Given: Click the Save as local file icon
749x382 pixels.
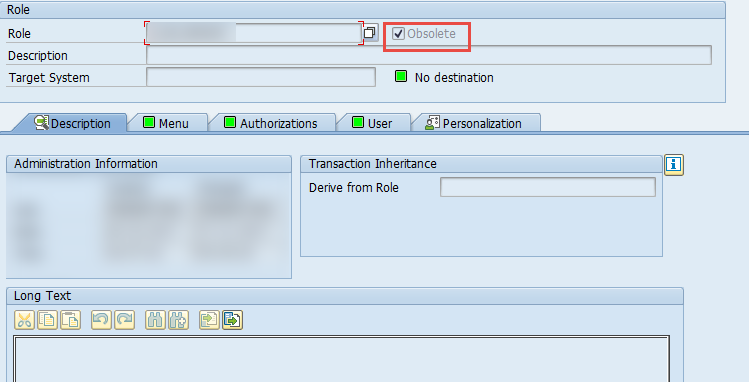Looking at the screenshot, I should [x=233, y=320].
